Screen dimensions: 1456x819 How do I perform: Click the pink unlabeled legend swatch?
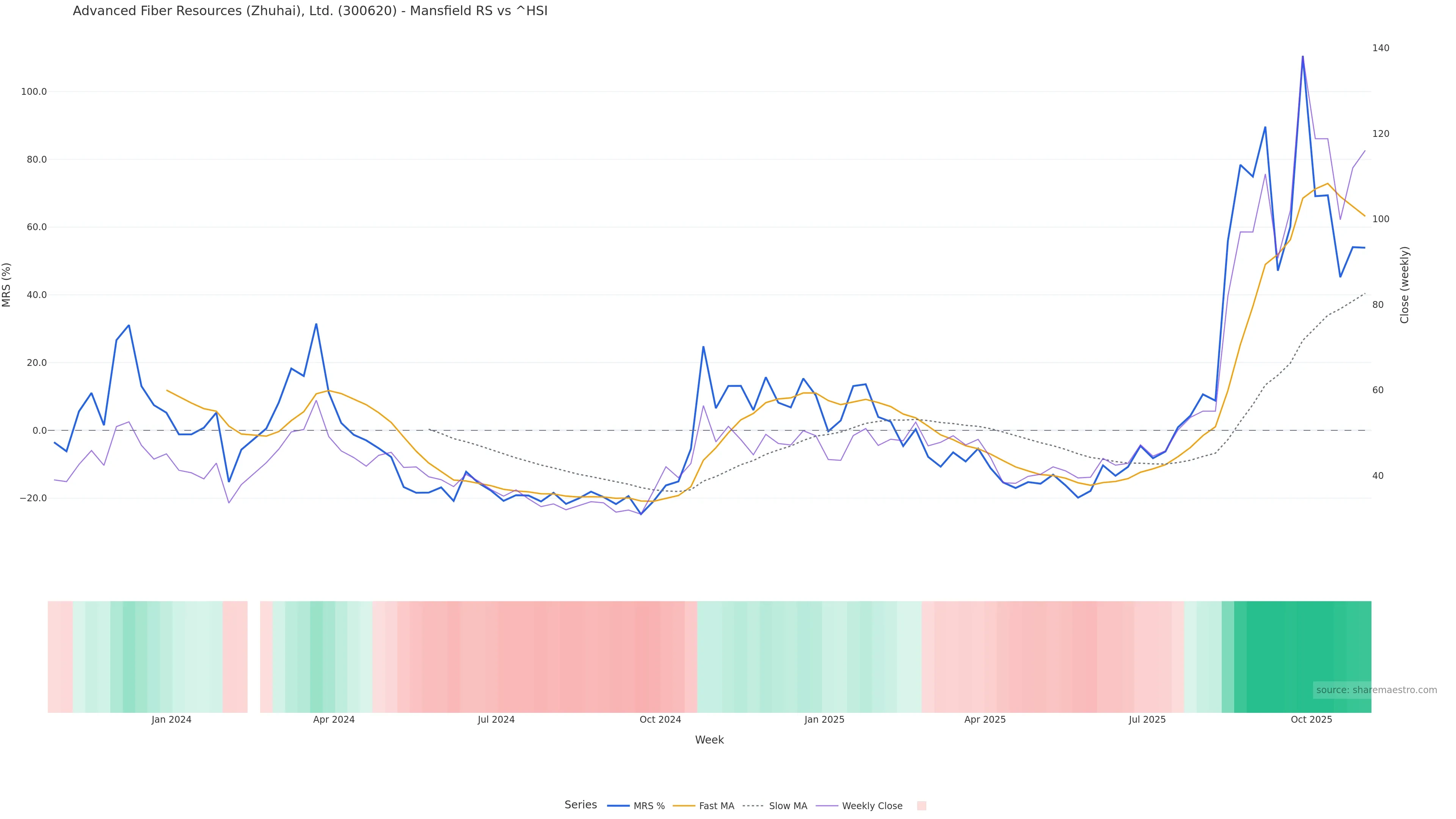coord(921,806)
